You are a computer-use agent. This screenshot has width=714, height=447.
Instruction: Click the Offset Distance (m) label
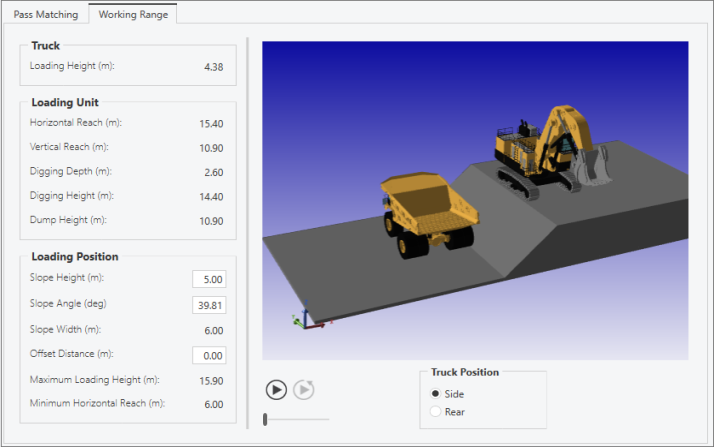click(x=71, y=354)
